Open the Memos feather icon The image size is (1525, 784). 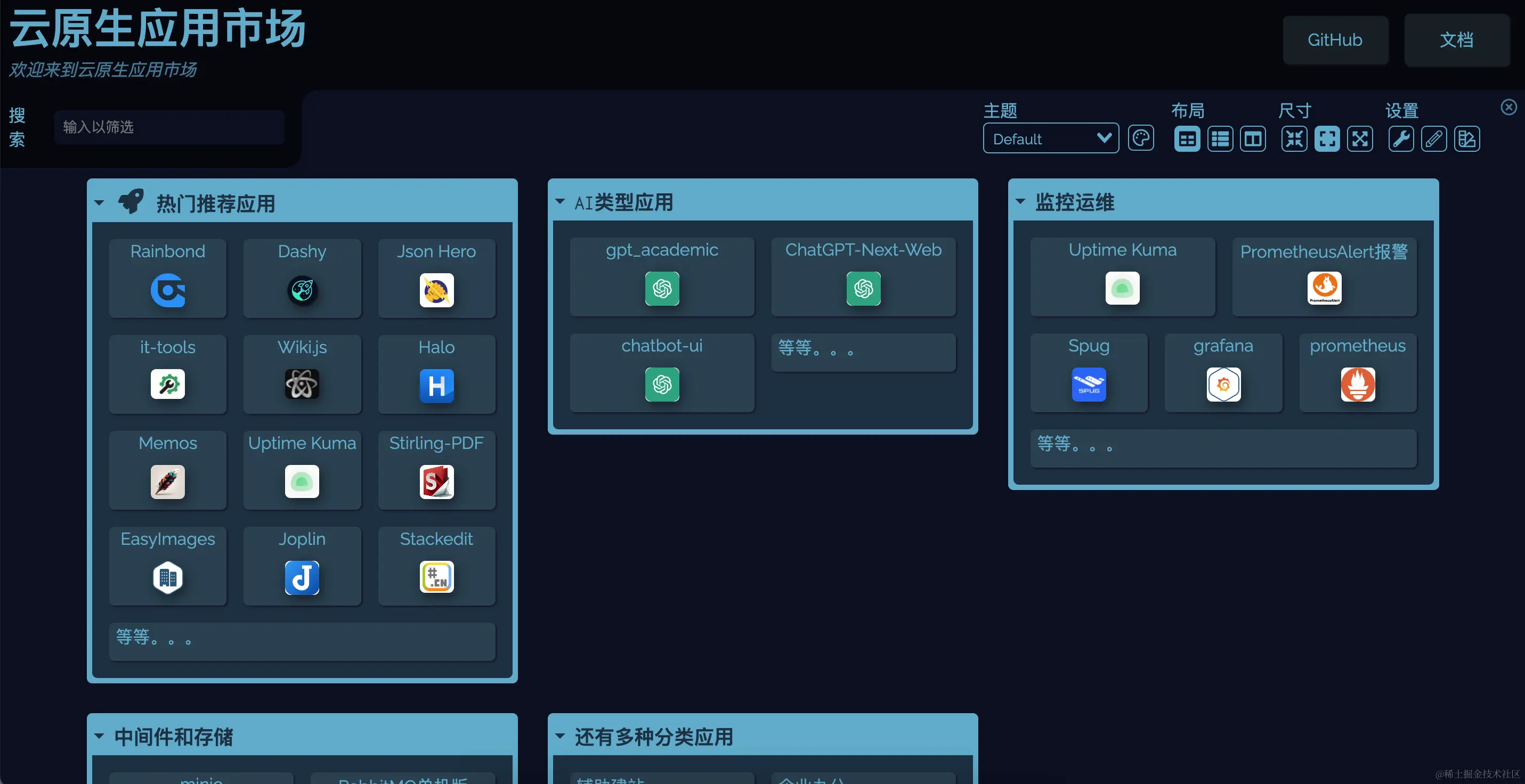click(167, 481)
